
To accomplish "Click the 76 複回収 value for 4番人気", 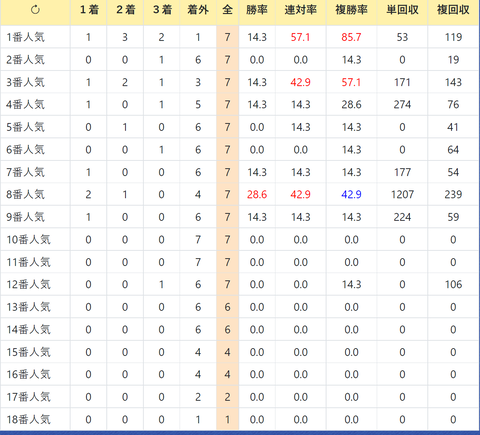I will point(453,105).
